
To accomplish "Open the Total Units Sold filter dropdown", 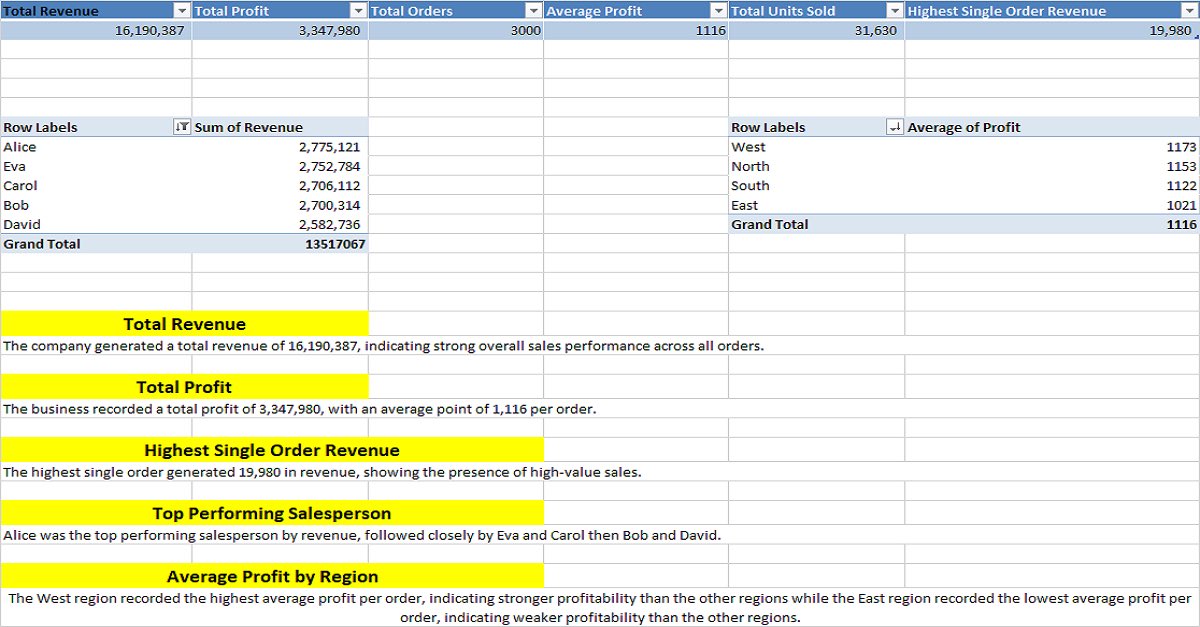I will tap(894, 11).
